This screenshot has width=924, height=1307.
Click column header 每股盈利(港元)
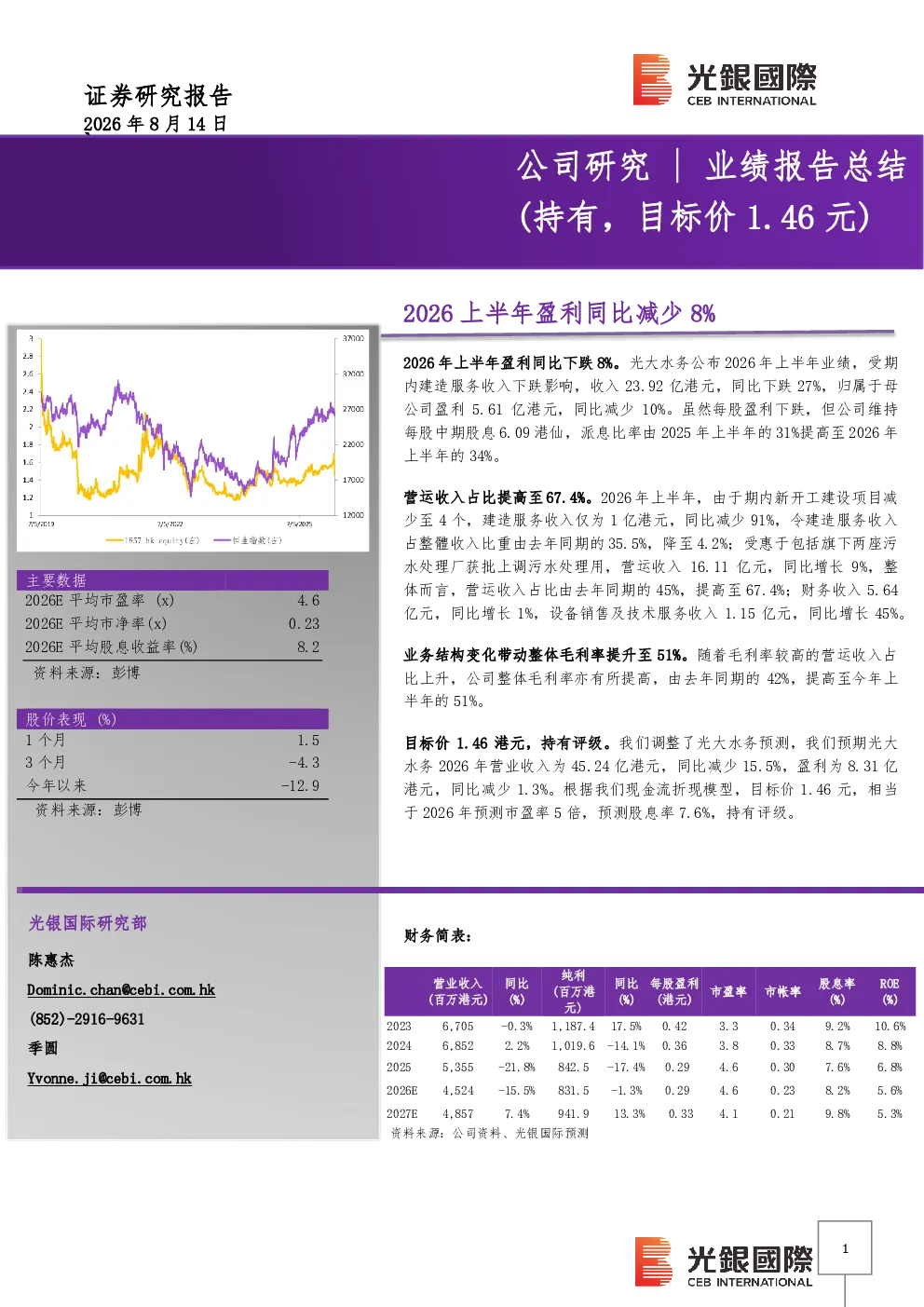point(674,991)
